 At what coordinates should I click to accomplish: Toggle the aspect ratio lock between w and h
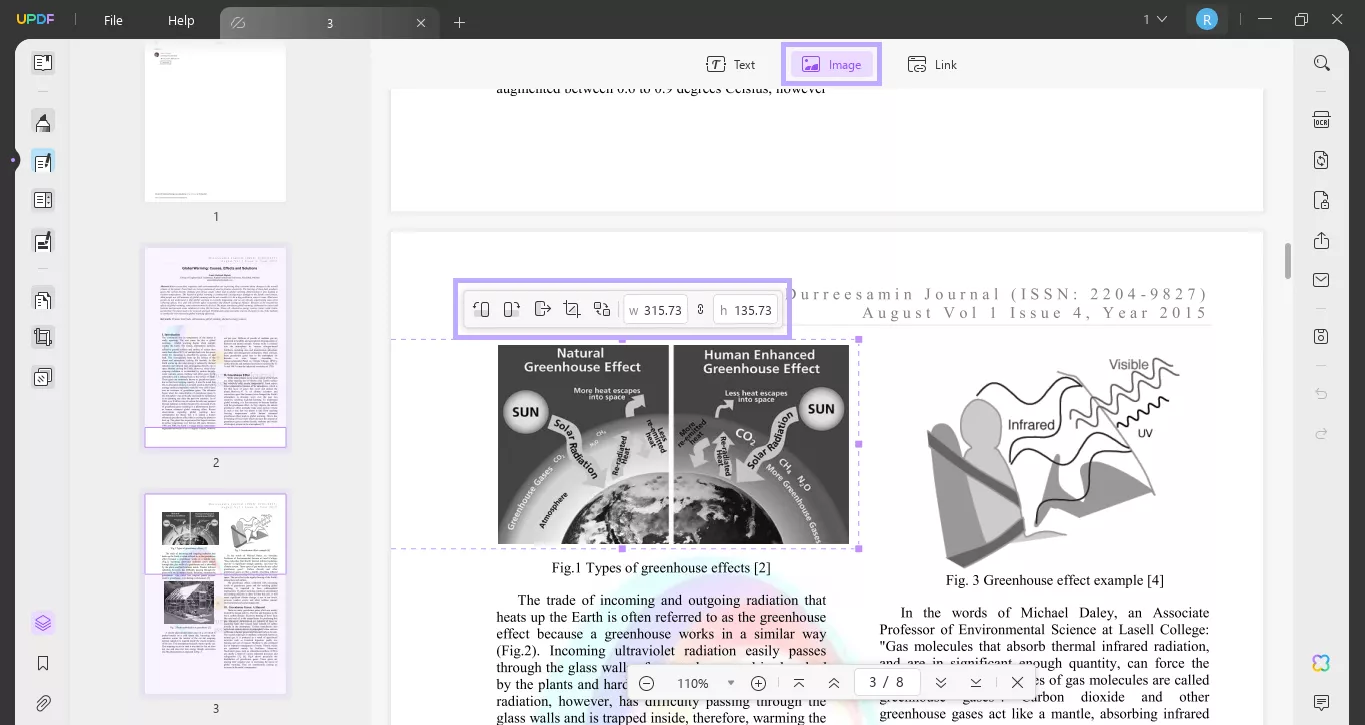[x=701, y=310]
